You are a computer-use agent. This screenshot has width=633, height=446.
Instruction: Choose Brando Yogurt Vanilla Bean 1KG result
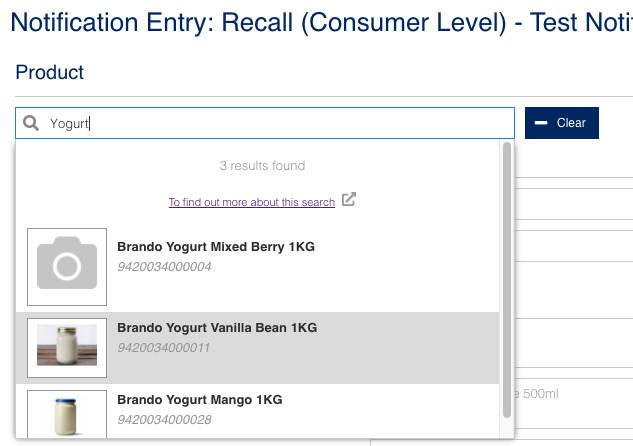[x=258, y=348]
